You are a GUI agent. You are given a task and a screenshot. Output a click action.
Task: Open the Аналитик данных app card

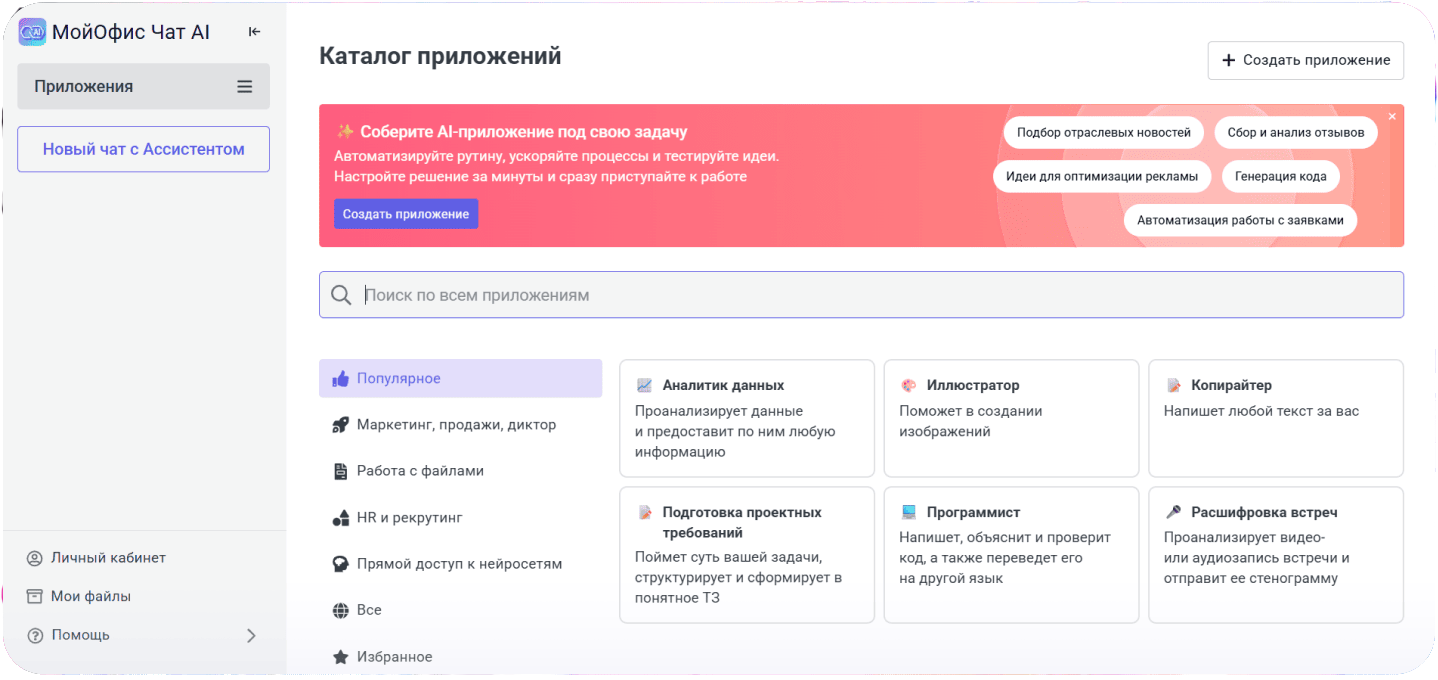(x=746, y=418)
